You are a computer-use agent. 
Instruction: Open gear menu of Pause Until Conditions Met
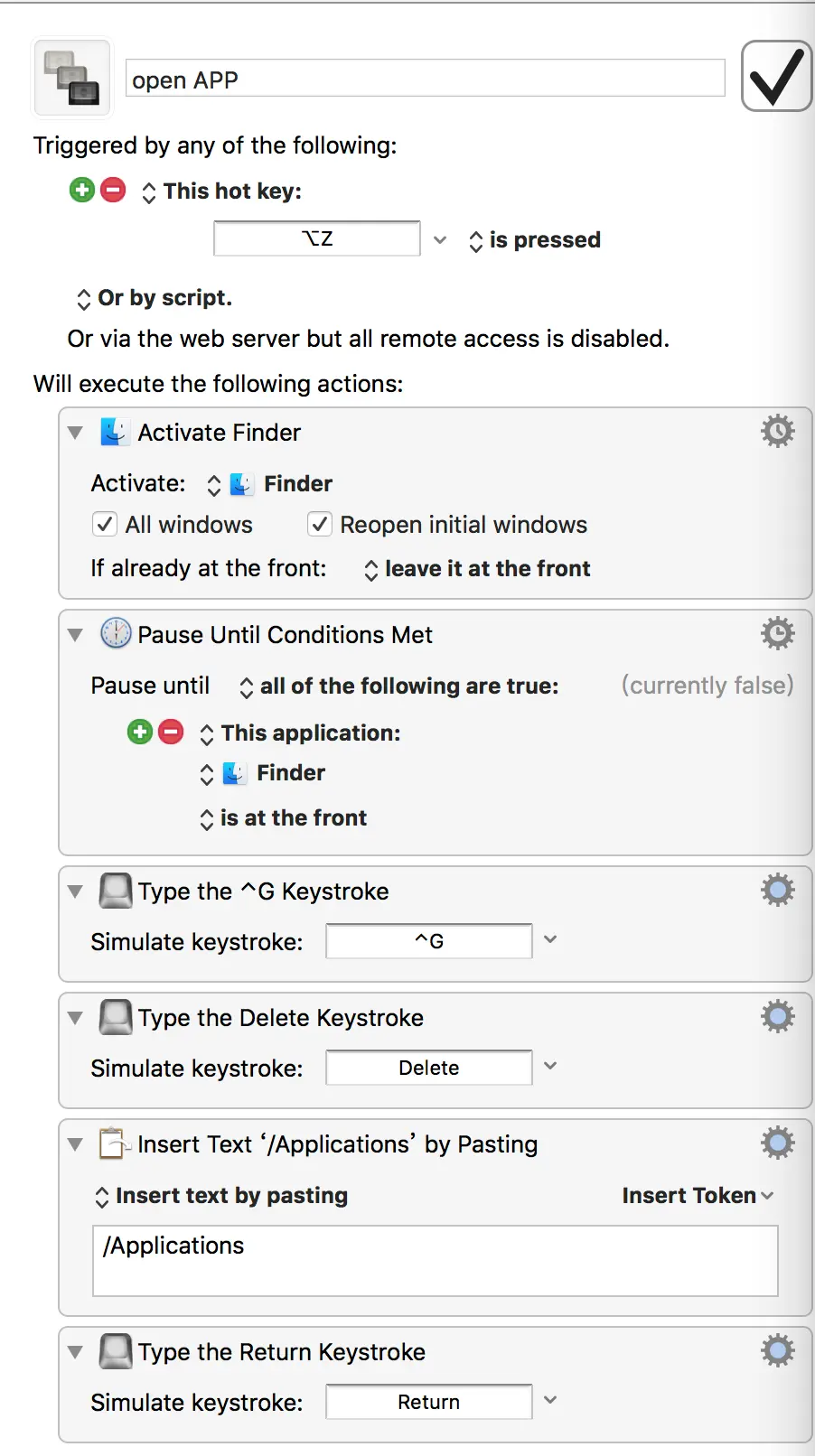(x=777, y=633)
